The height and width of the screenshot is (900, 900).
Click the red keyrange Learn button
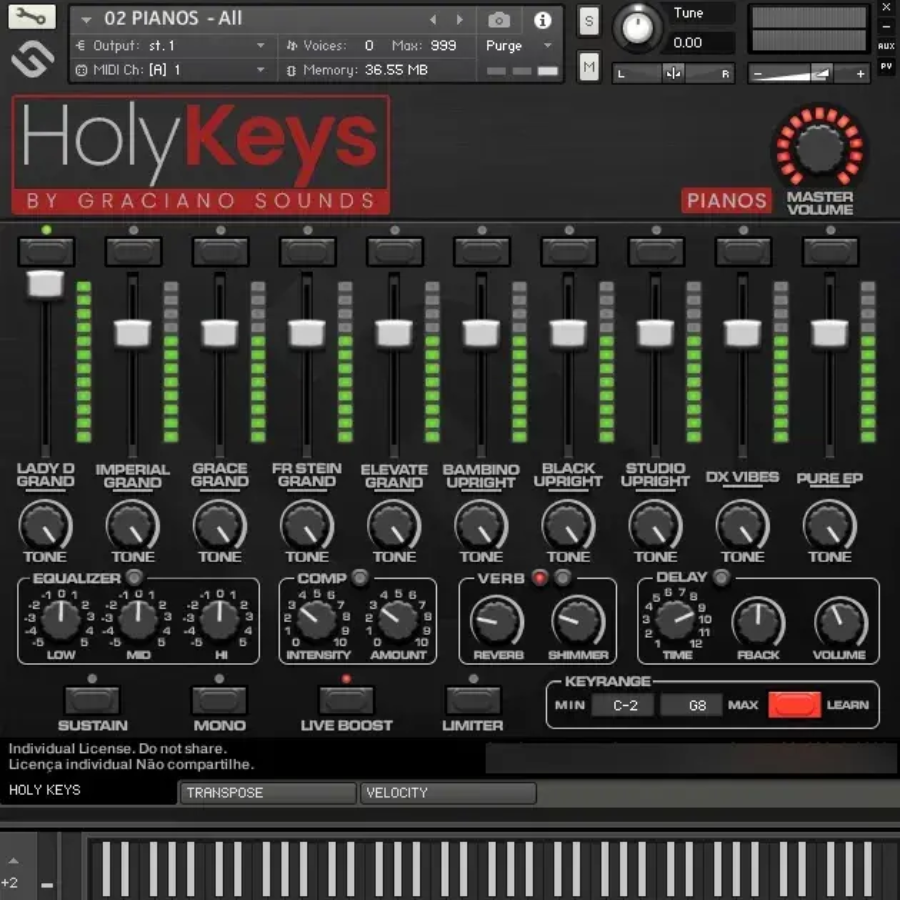pos(794,705)
